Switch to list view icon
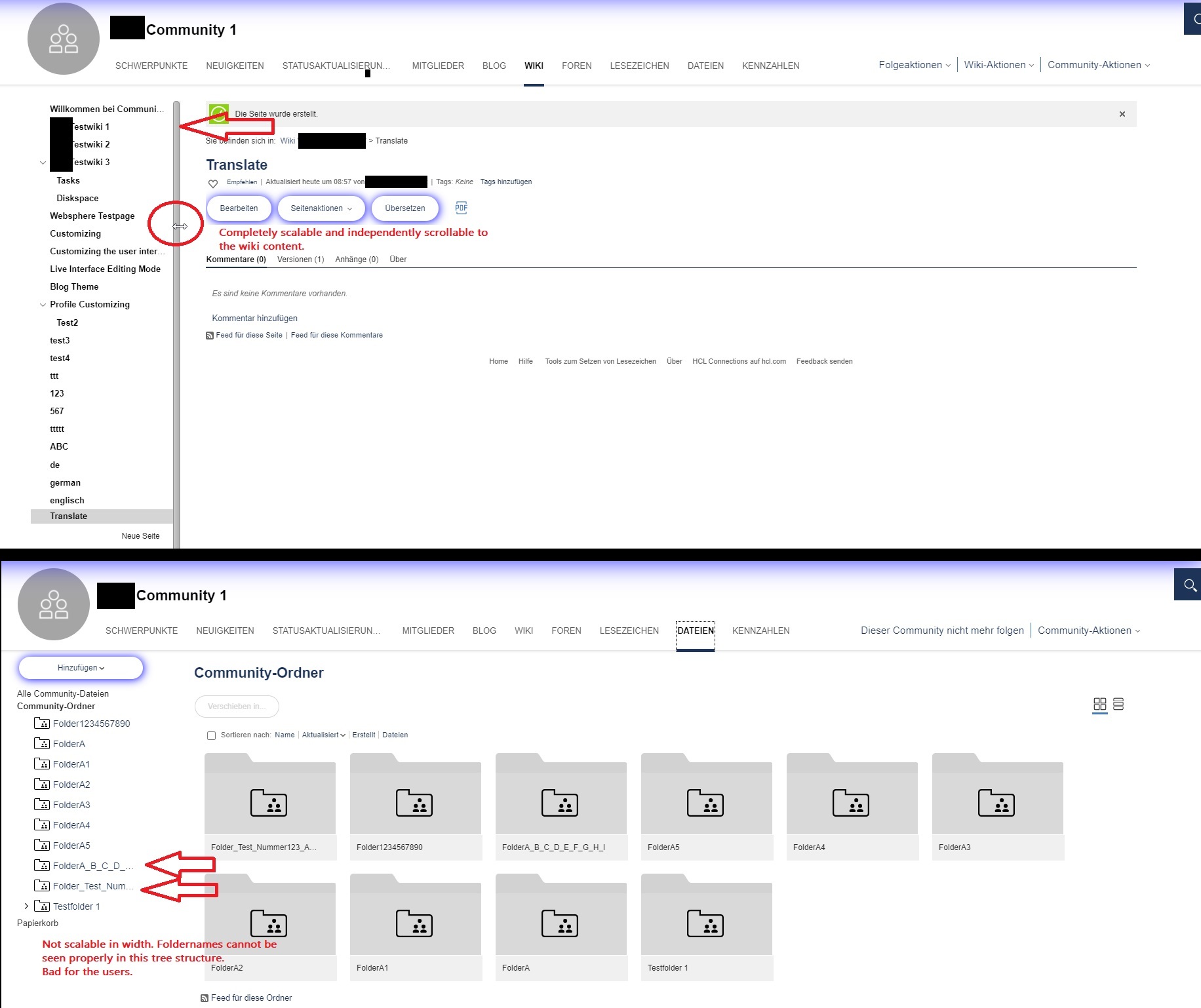Viewport: 1201px width, 1008px height. (x=1118, y=704)
